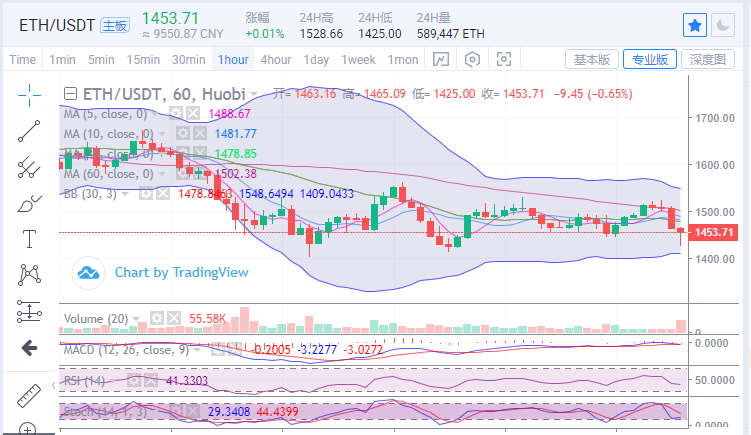
Task: Open the indicators chart icon in toolbar
Action: pyautogui.click(x=441, y=59)
